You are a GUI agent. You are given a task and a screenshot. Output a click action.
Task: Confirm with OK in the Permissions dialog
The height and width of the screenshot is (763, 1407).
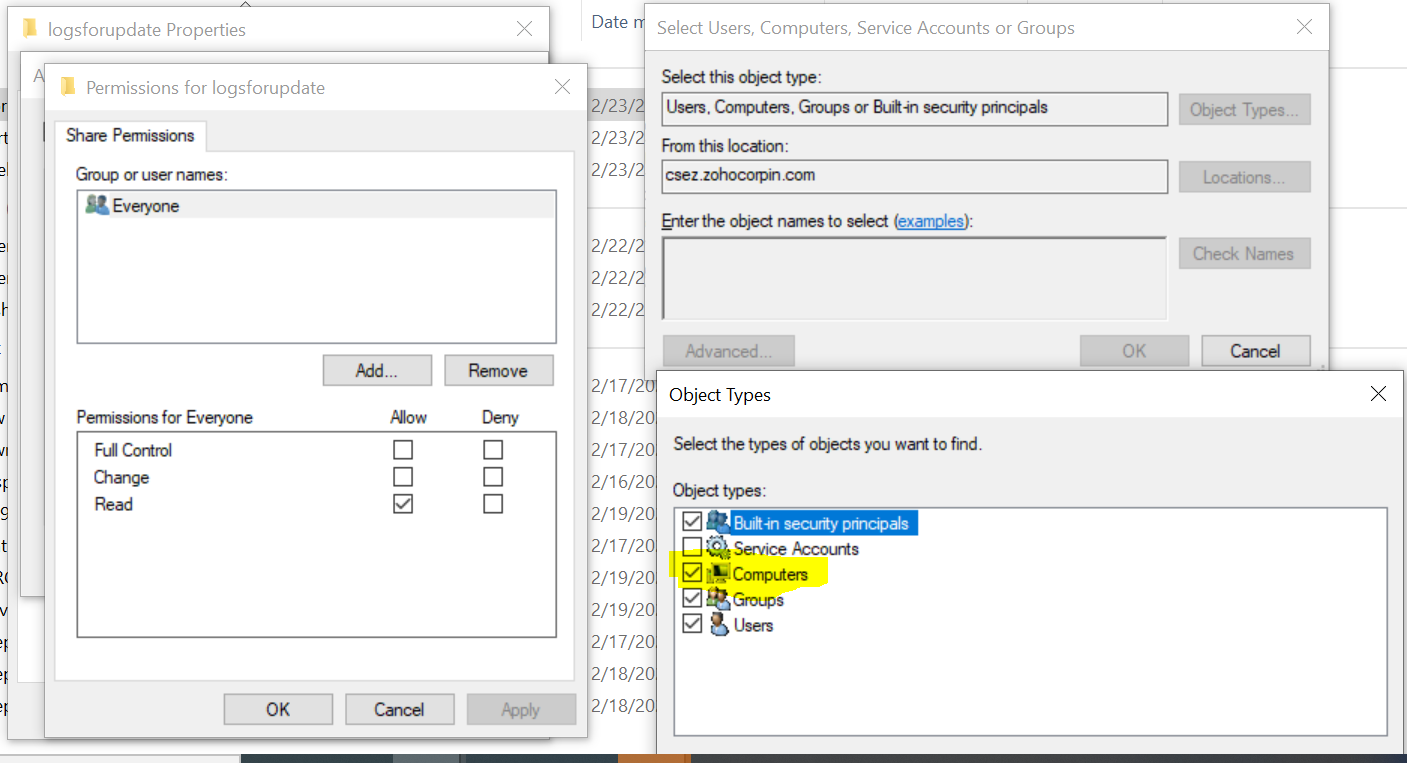point(278,709)
